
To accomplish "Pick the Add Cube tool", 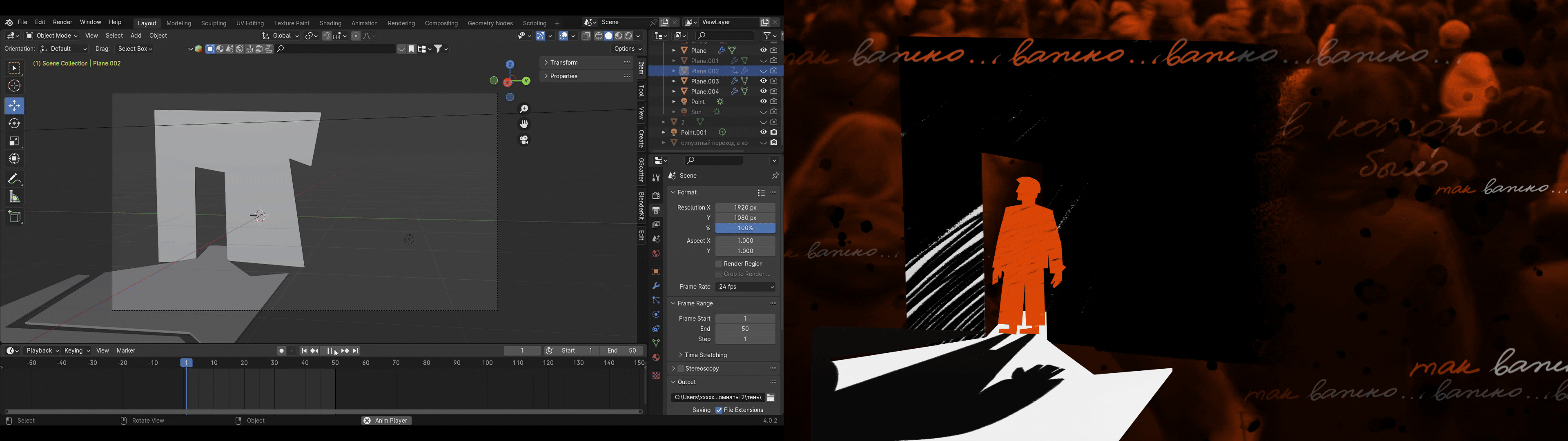I will pos(14,217).
